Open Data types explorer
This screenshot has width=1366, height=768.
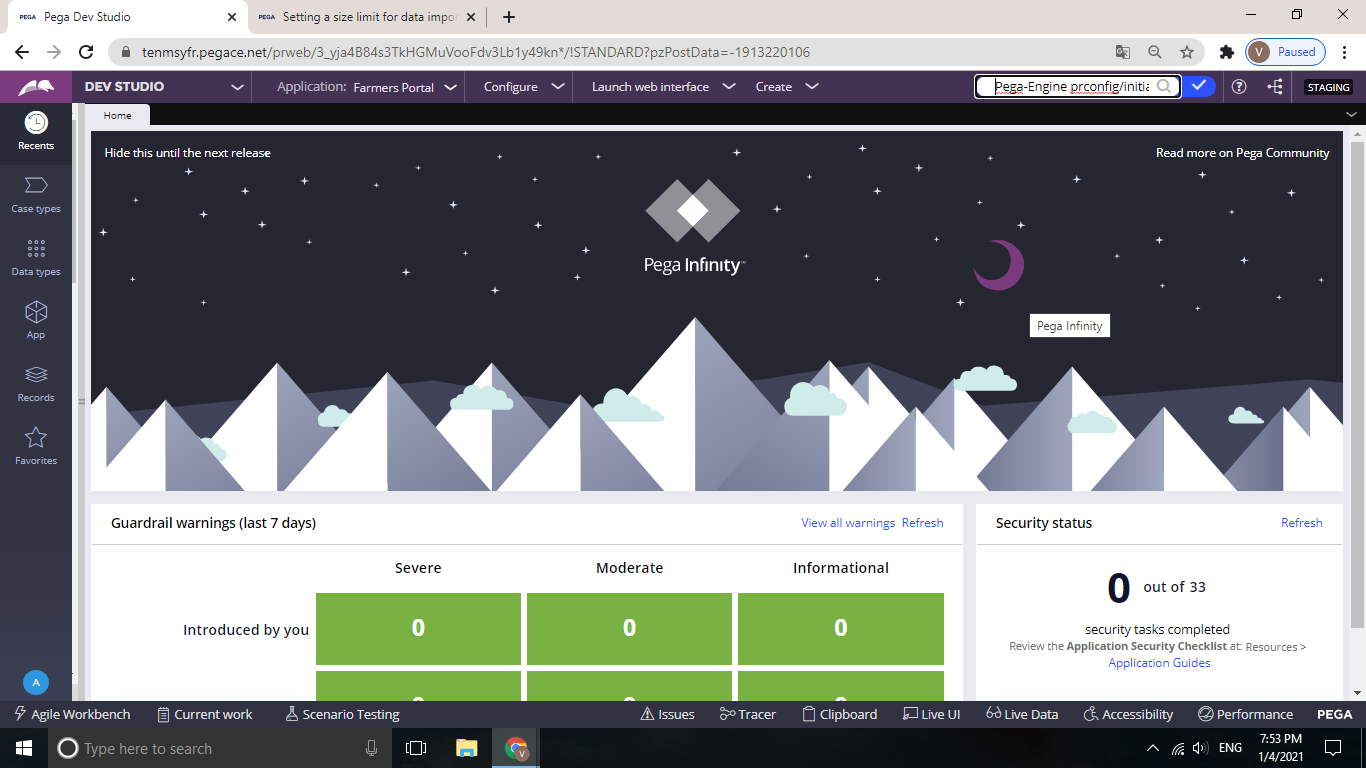coord(36,257)
